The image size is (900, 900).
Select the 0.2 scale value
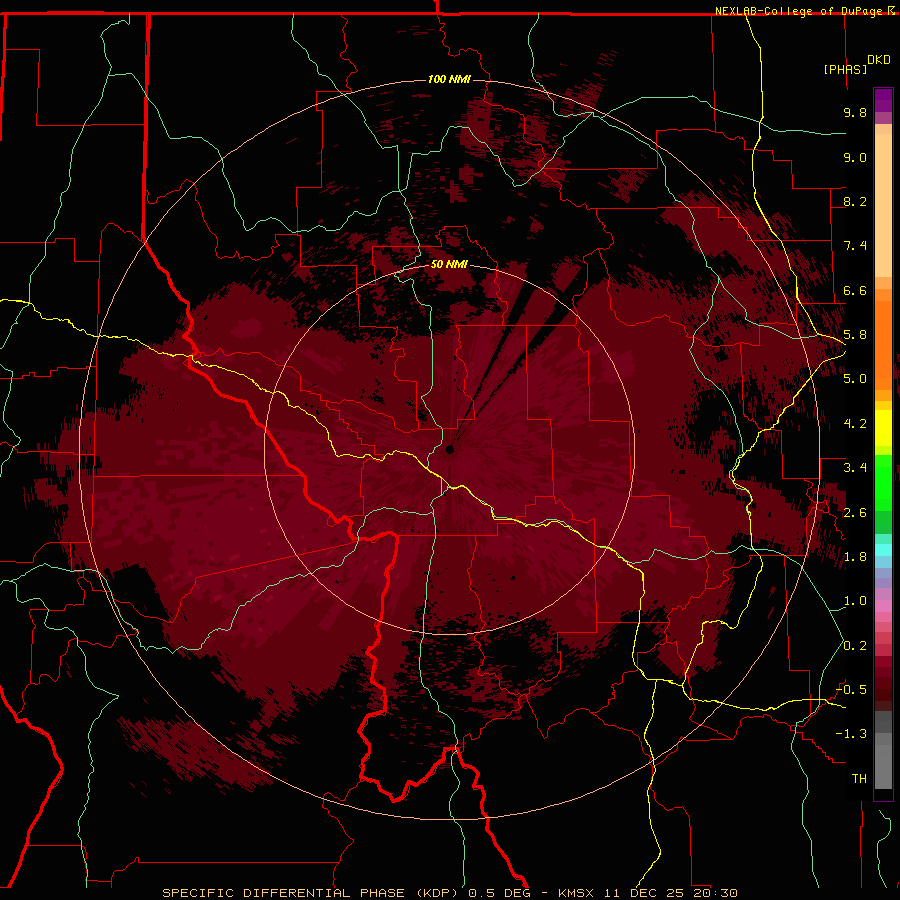855,646
